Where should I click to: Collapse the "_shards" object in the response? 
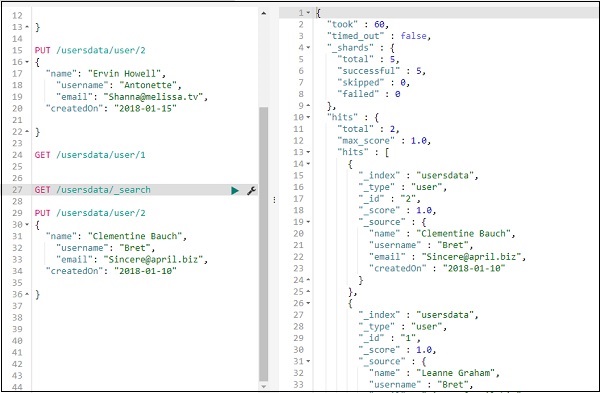308,48
